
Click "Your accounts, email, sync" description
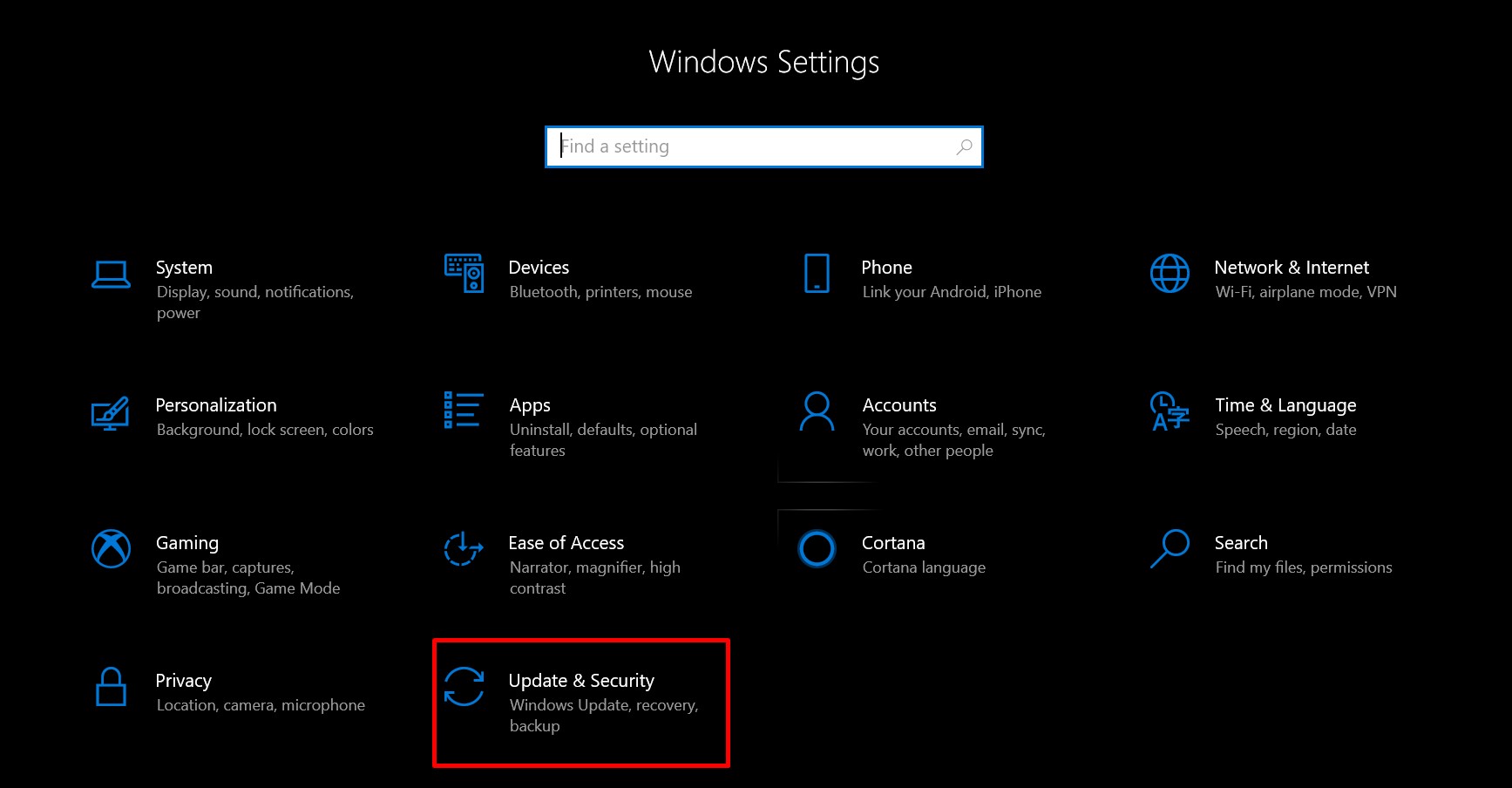pyautogui.click(x=954, y=440)
